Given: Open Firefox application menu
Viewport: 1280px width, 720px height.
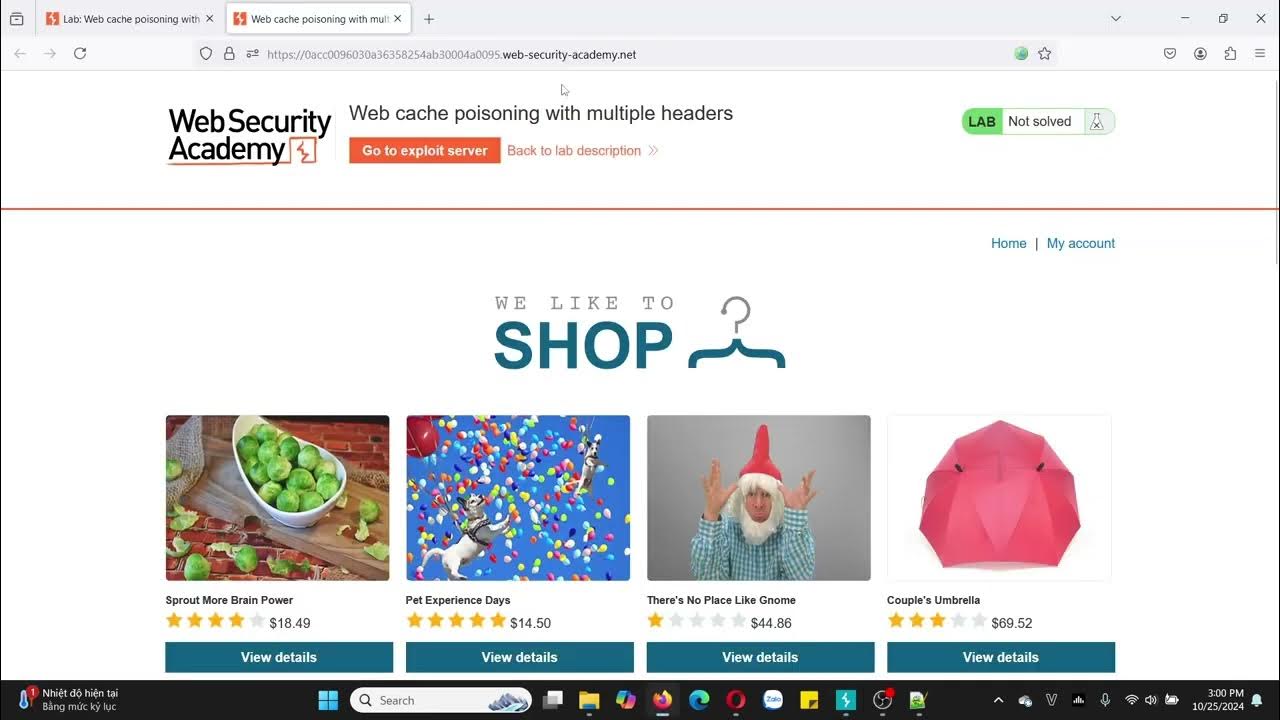Looking at the screenshot, I should pos(1260,54).
